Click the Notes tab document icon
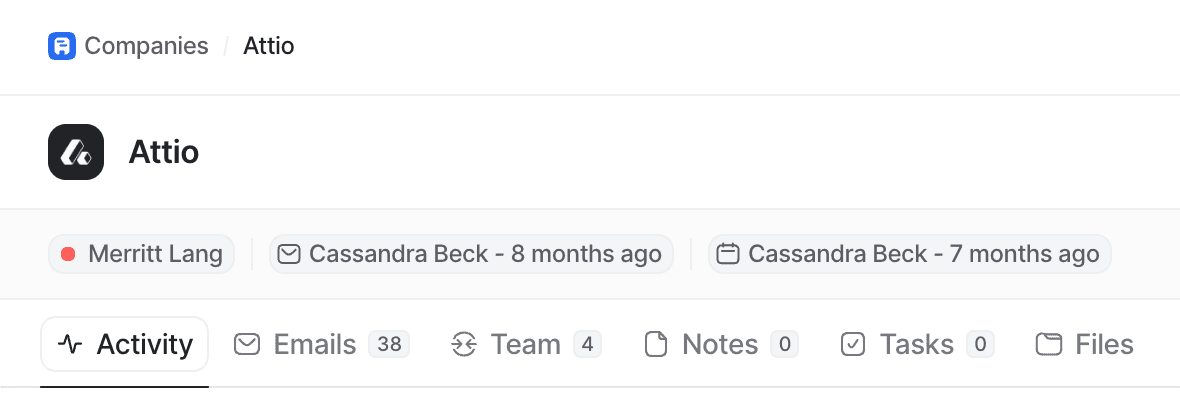This screenshot has width=1180, height=402. point(656,345)
